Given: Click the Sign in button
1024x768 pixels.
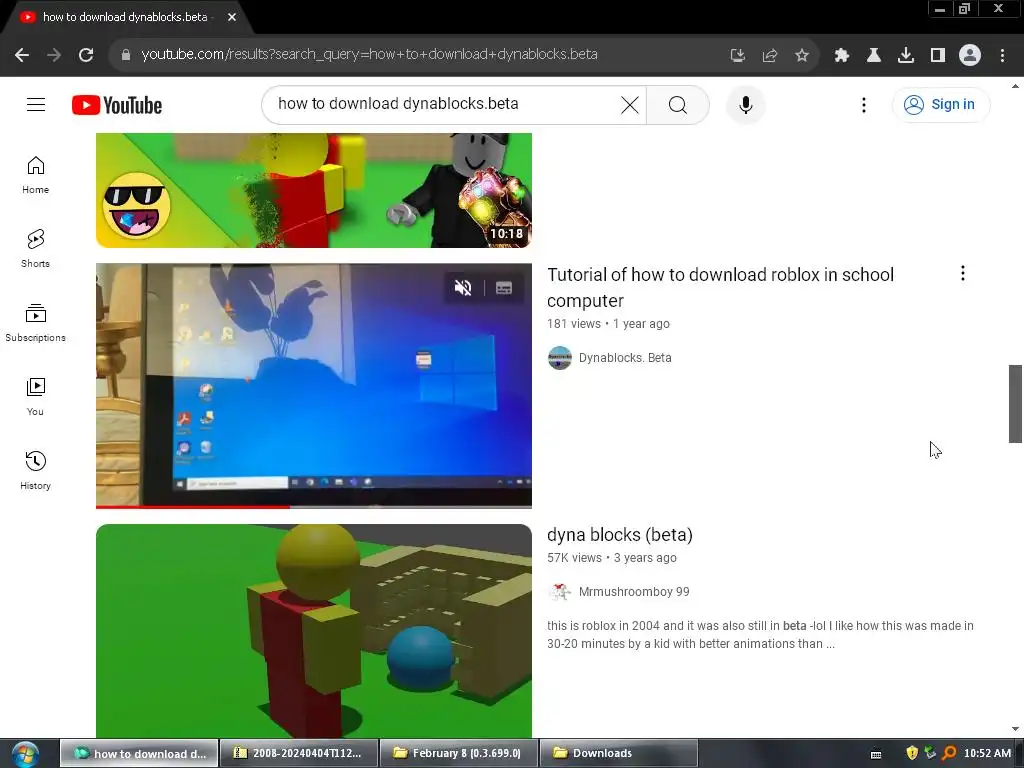Looking at the screenshot, I should click(x=940, y=104).
